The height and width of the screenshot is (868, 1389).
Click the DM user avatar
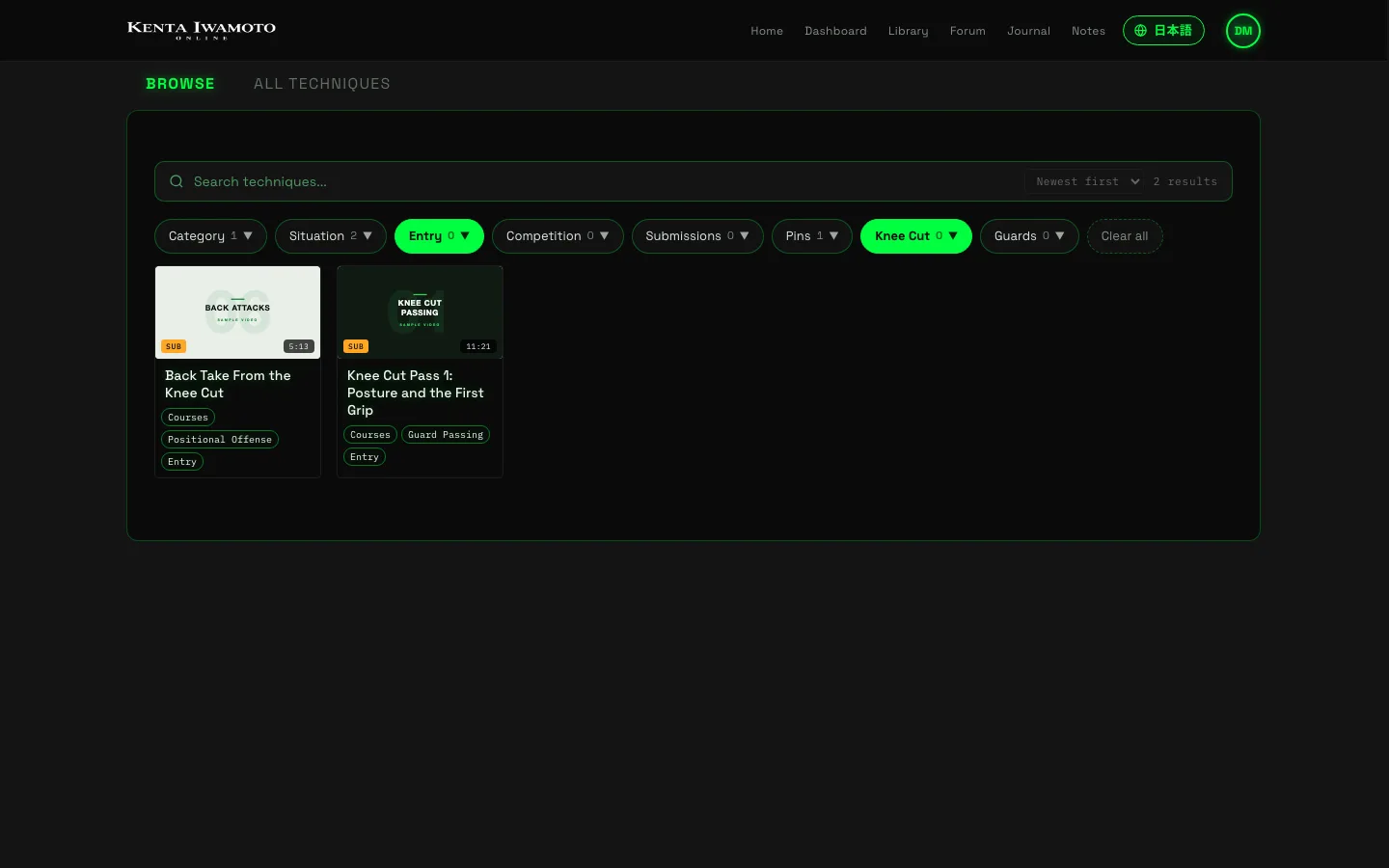pyautogui.click(x=1242, y=31)
